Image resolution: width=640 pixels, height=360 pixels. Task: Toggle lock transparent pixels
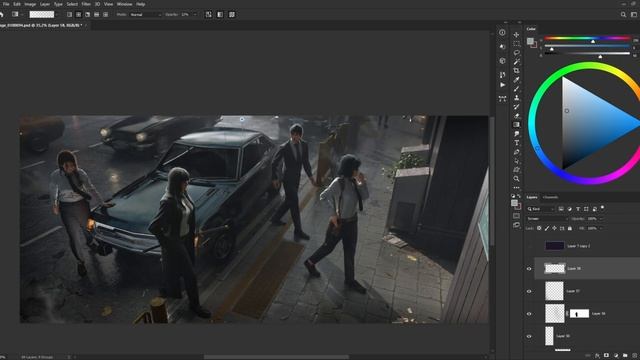tap(539, 228)
